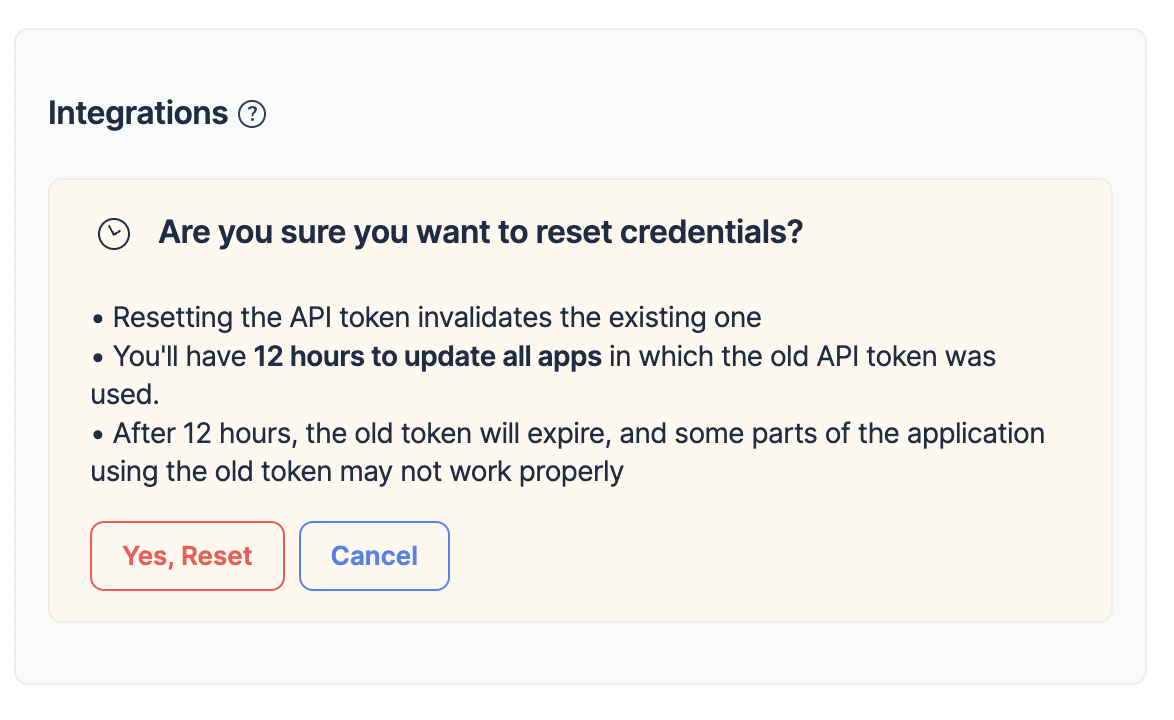The height and width of the screenshot is (720, 1174).
Task: Click the clock icon in the warning
Action: coord(114,234)
